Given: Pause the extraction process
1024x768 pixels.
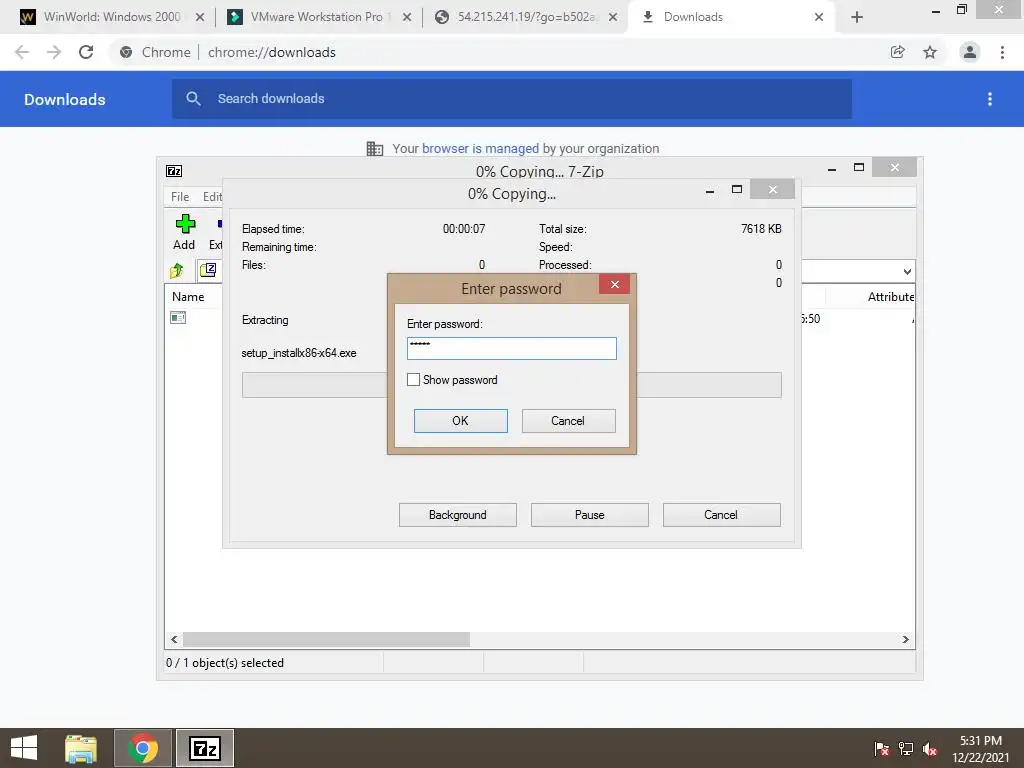Looking at the screenshot, I should click(x=589, y=515).
